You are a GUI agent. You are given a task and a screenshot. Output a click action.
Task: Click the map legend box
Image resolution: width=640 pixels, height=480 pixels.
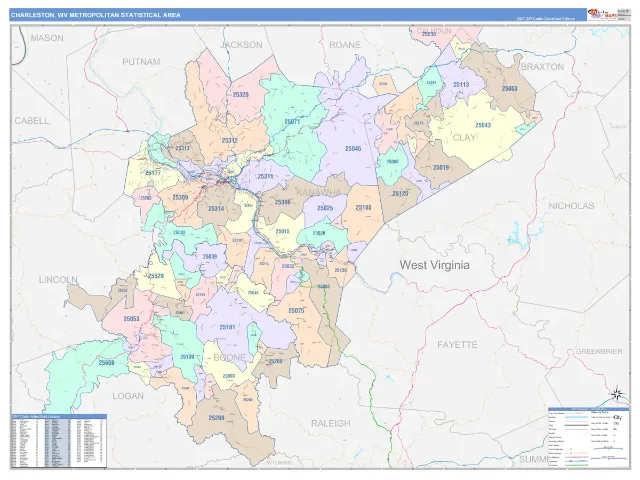coord(589,438)
